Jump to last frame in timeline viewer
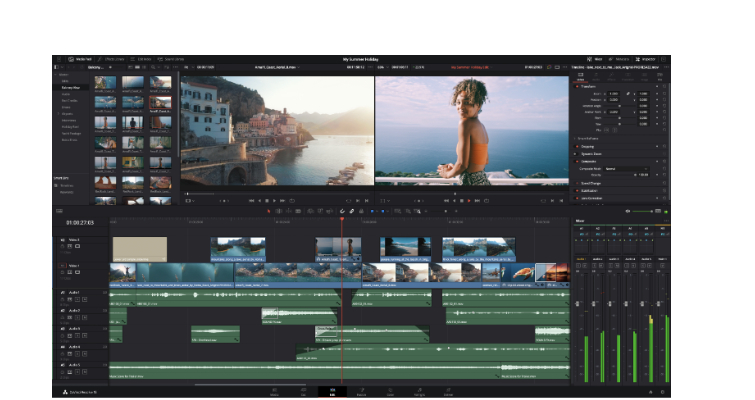 (x=477, y=201)
